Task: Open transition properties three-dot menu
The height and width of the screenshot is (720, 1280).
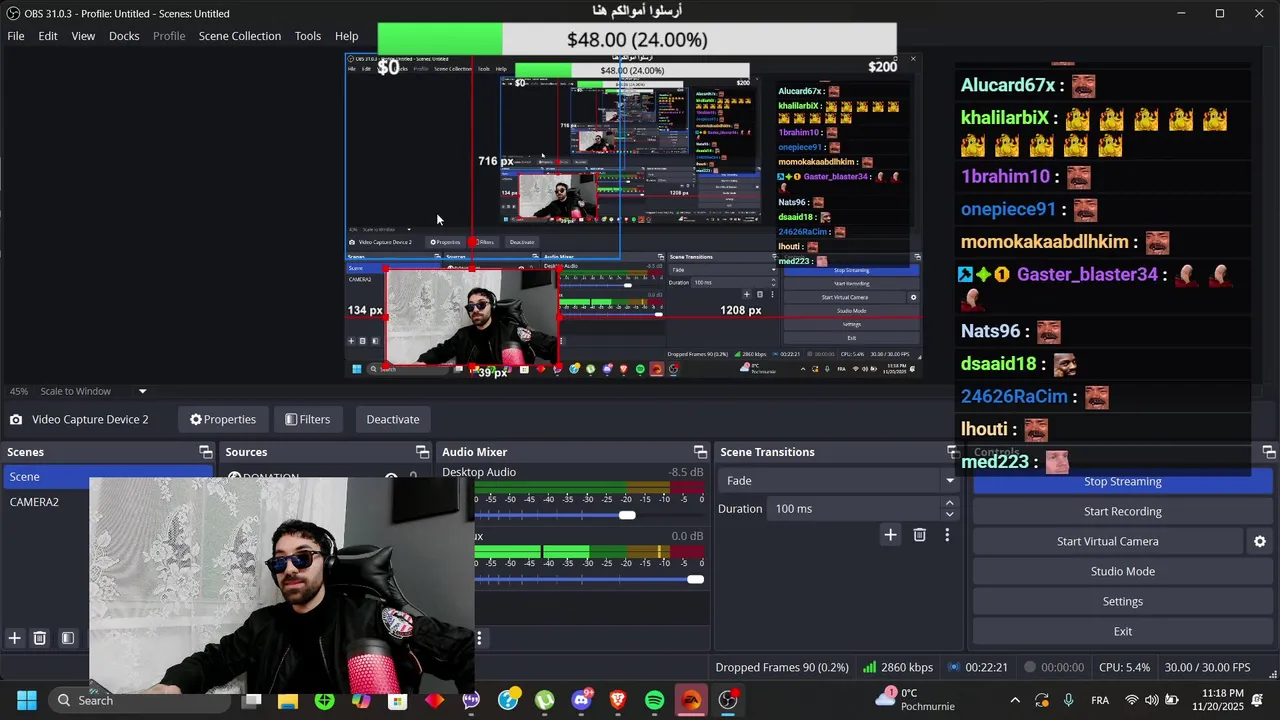Action: (947, 535)
